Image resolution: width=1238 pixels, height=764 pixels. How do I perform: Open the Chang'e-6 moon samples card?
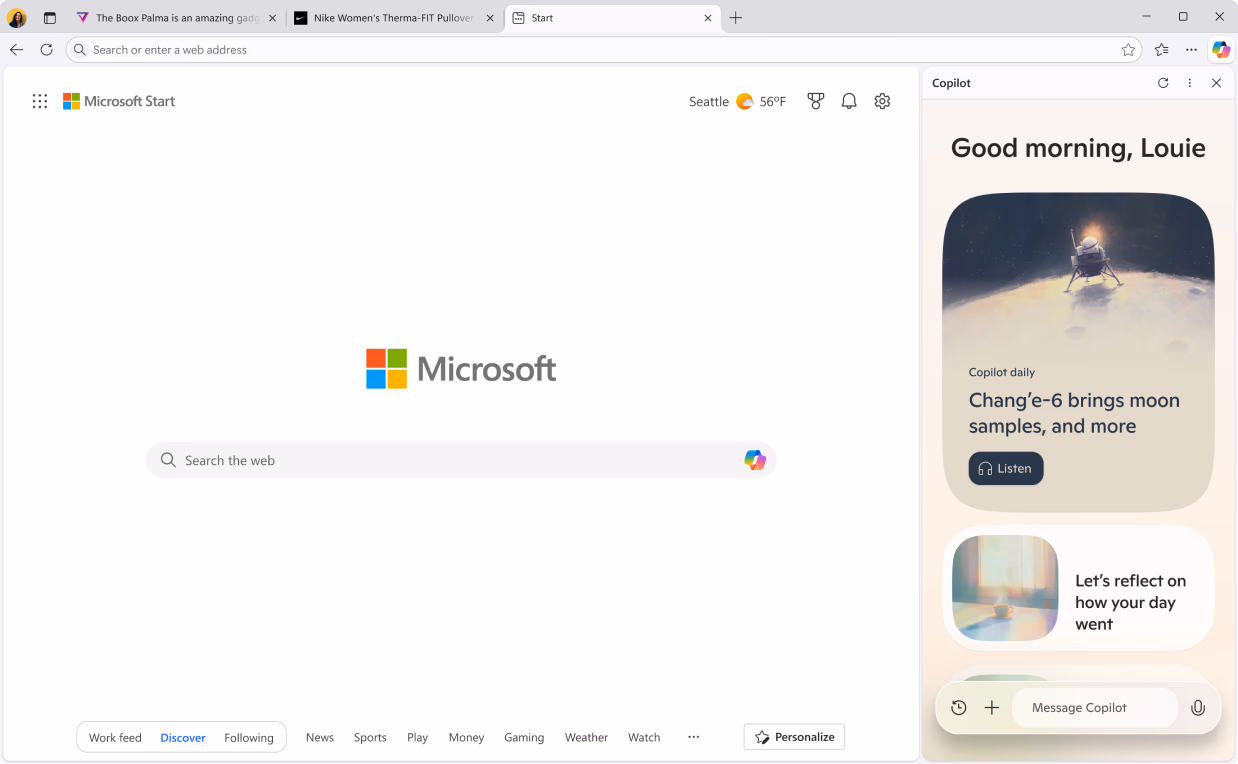coord(1078,352)
